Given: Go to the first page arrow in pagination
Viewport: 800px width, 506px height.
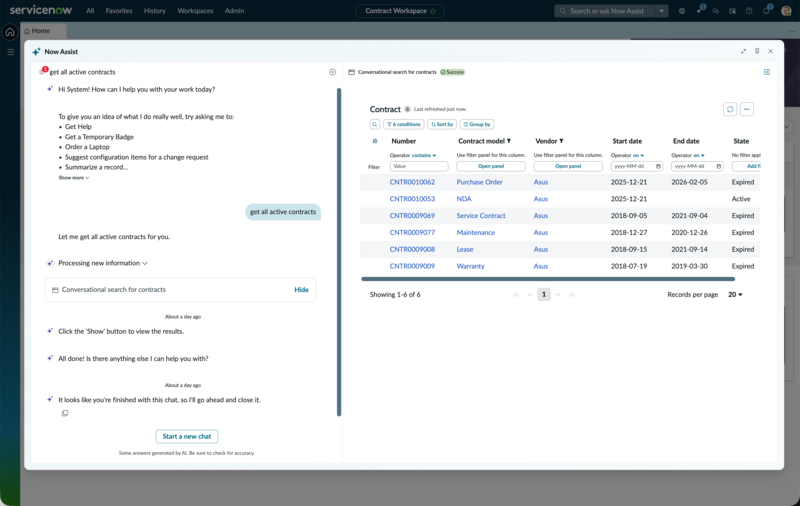Looking at the screenshot, I should pos(517,295).
